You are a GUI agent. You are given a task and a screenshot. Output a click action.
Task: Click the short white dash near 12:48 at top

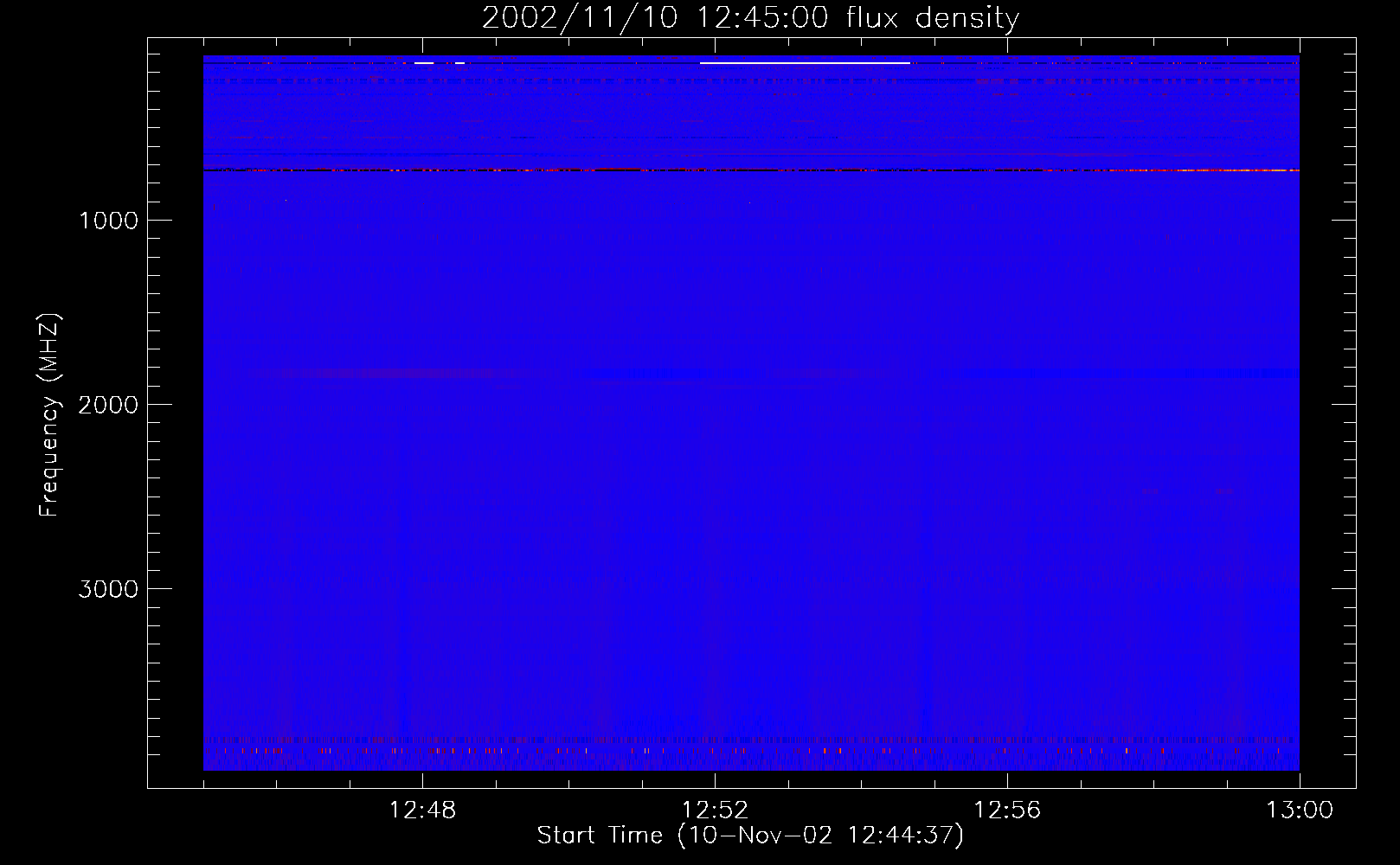point(424,63)
